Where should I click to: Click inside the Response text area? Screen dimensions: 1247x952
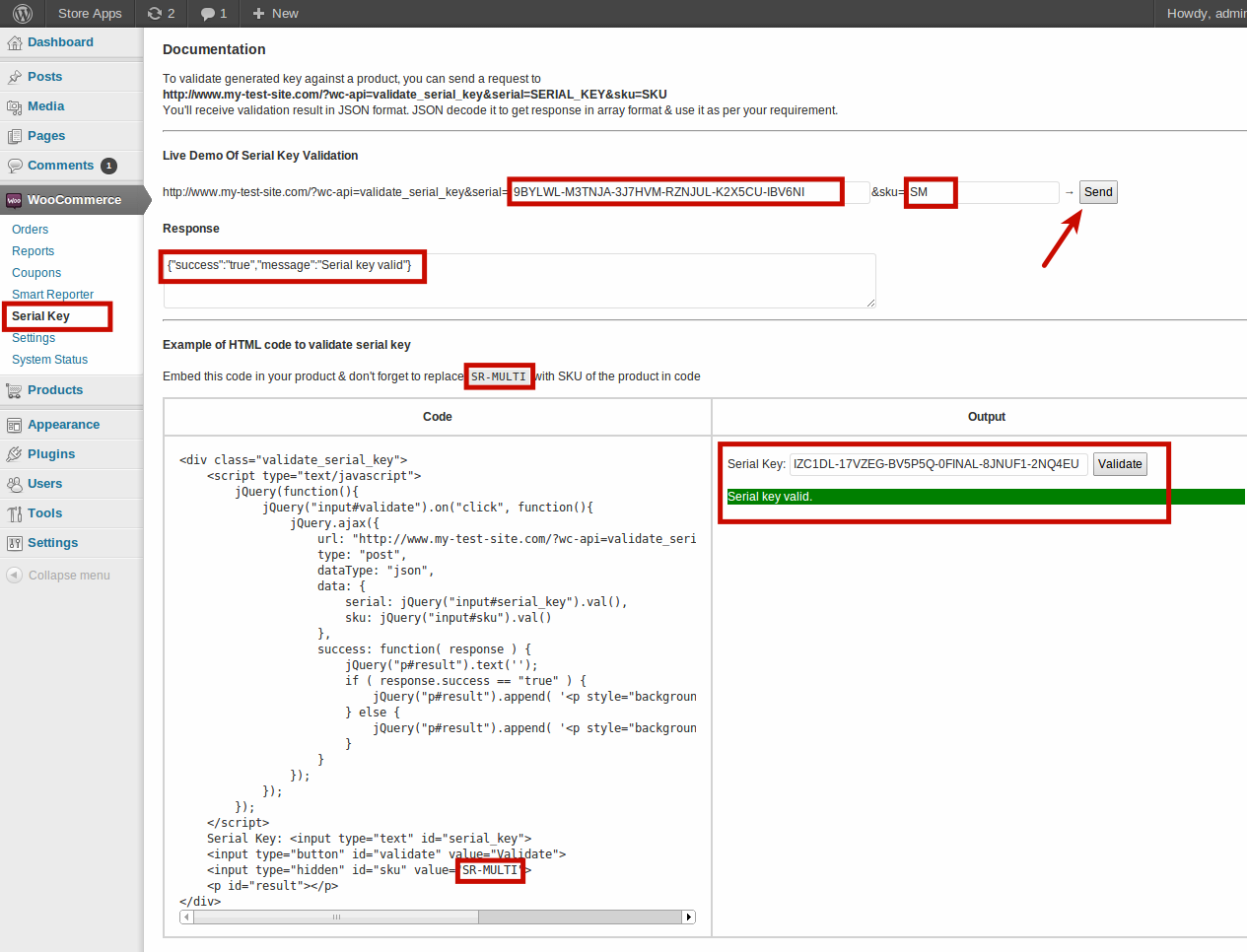(x=520, y=281)
